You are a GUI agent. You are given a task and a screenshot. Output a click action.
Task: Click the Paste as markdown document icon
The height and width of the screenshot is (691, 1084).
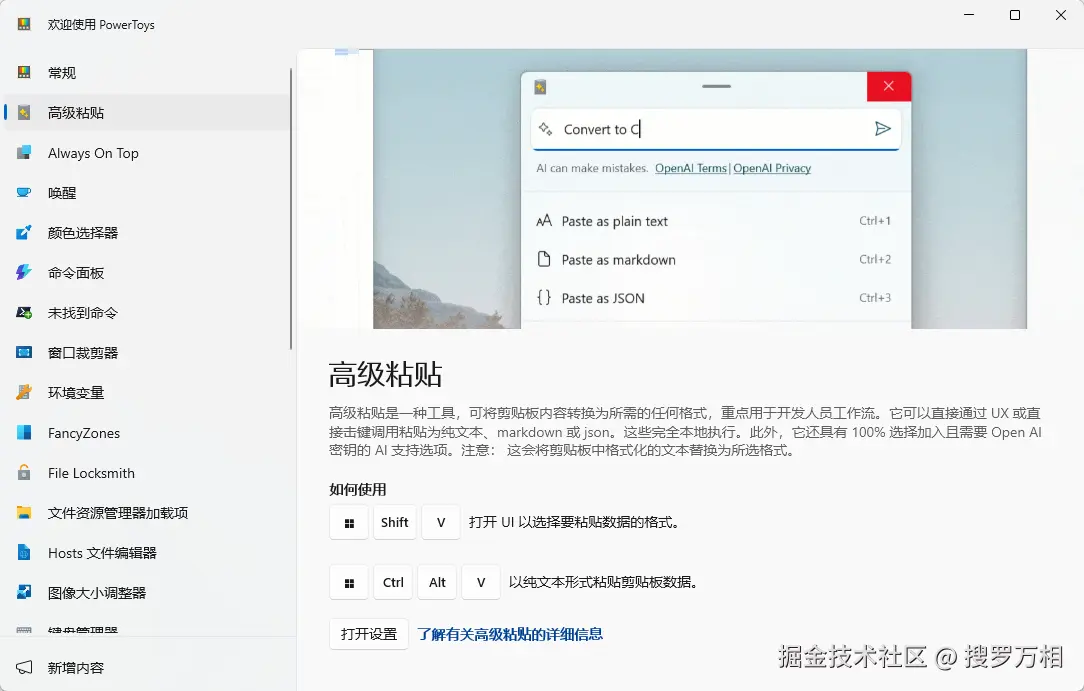(544, 260)
